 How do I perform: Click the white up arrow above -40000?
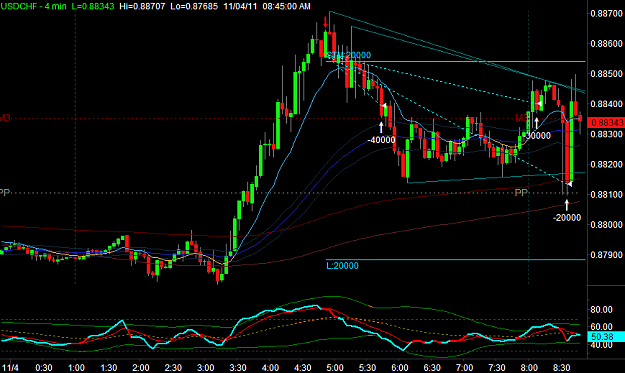click(x=381, y=128)
